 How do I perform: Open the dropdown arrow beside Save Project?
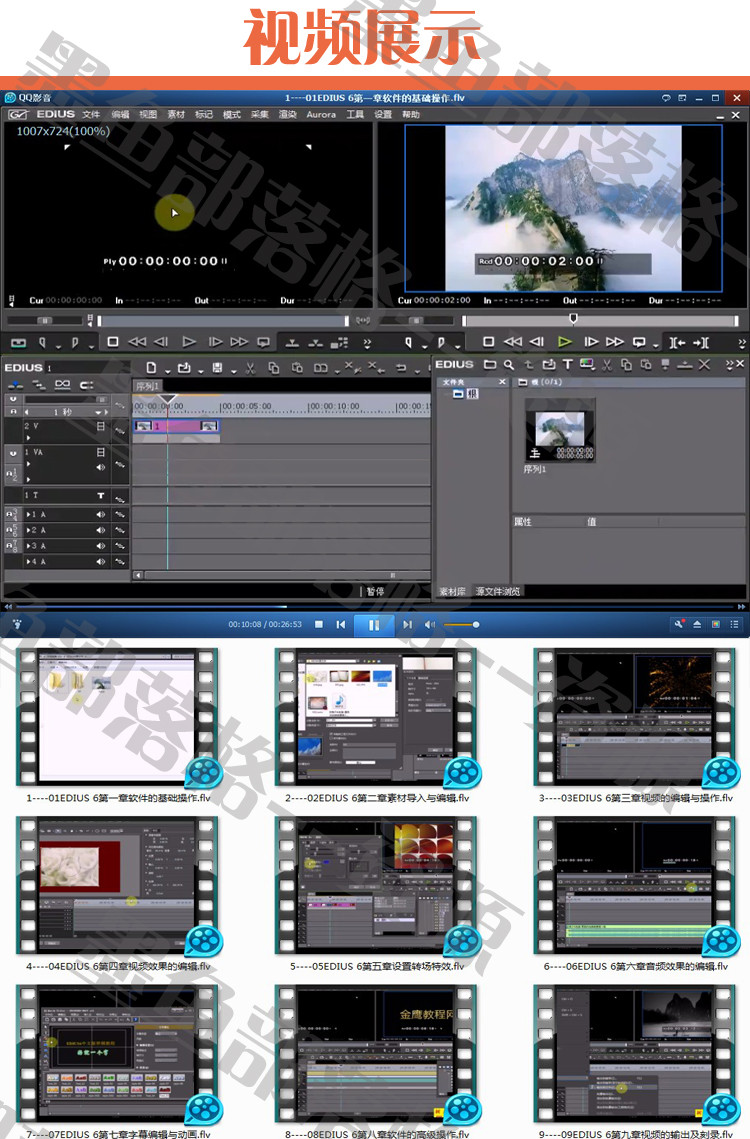233,371
